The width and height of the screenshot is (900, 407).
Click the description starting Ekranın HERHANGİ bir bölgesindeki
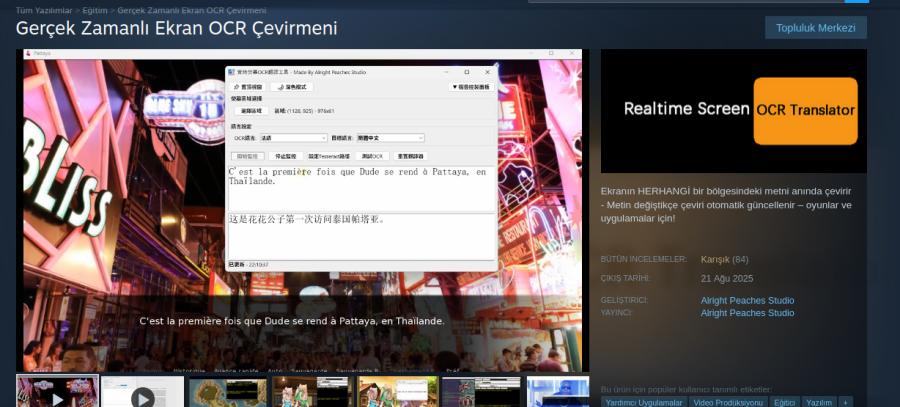click(x=727, y=204)
